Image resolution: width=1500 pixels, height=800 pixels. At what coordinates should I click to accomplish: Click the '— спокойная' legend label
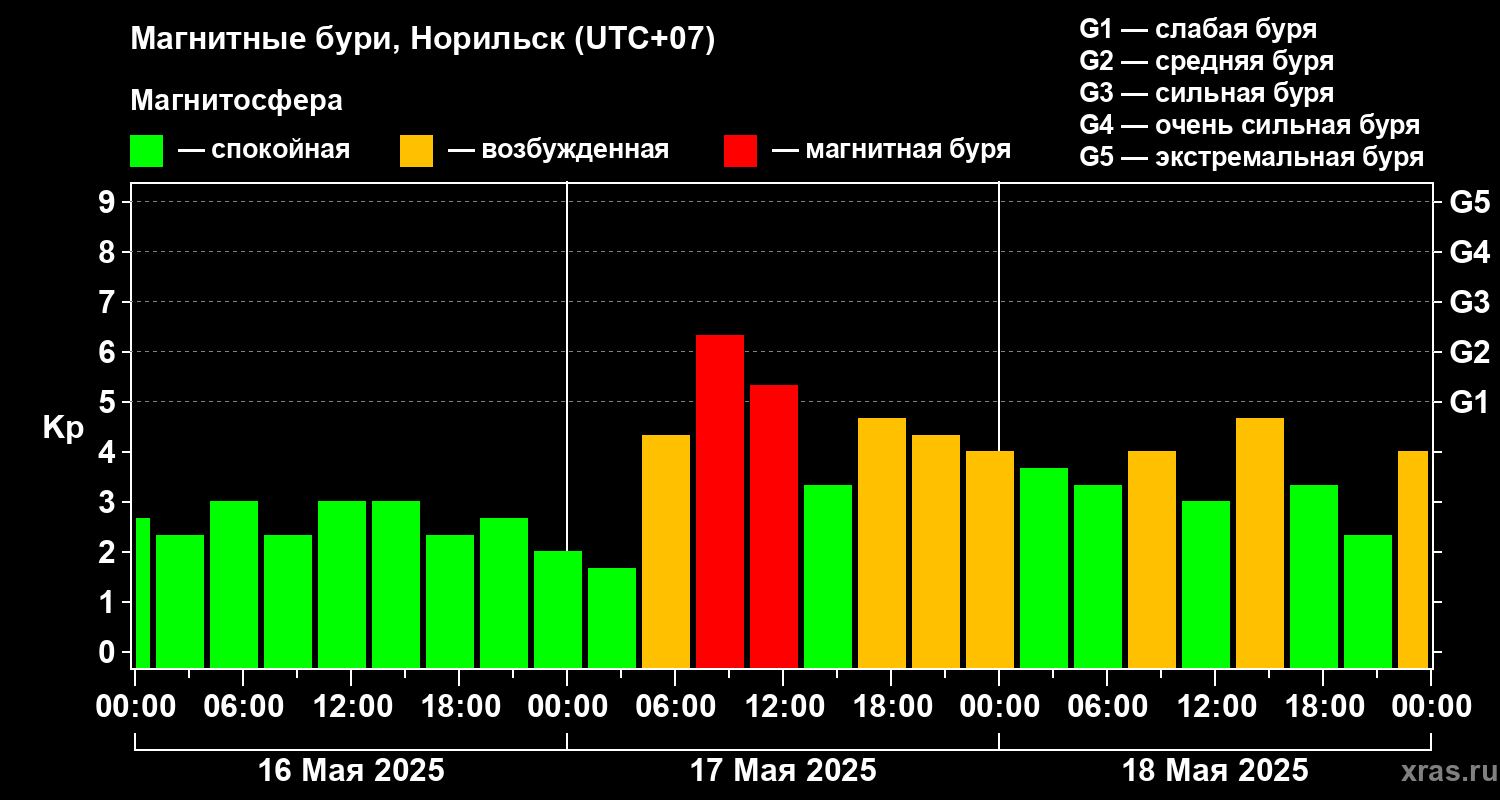click(x=264, y=150)
